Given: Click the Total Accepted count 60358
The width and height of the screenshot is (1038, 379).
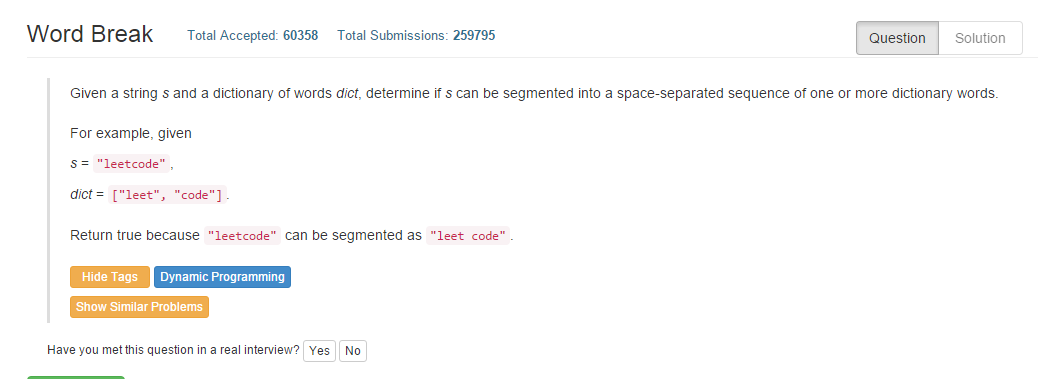Looking at the screenshot, I should (x=301, y=36).
